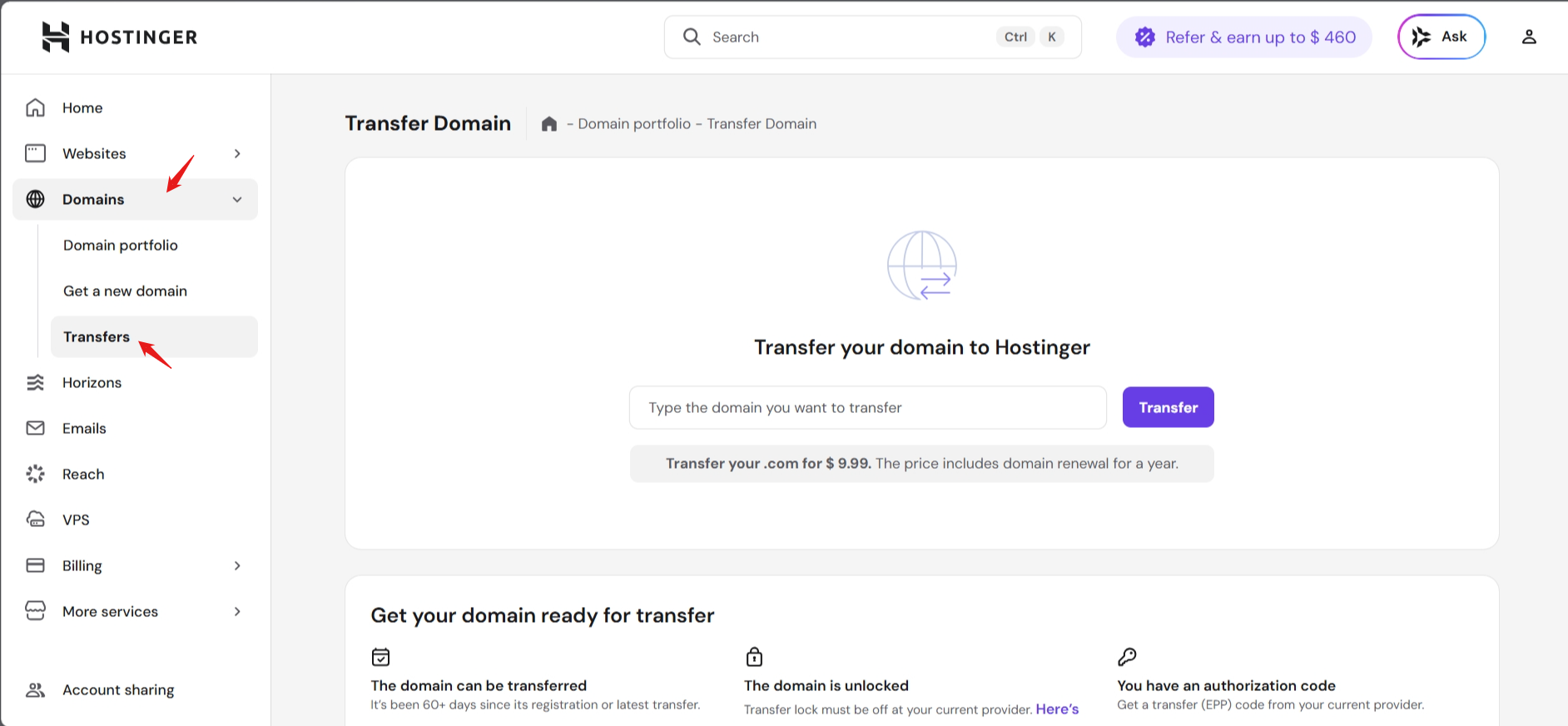
Task: Expand the More services chevron
Action: [237, 611]
